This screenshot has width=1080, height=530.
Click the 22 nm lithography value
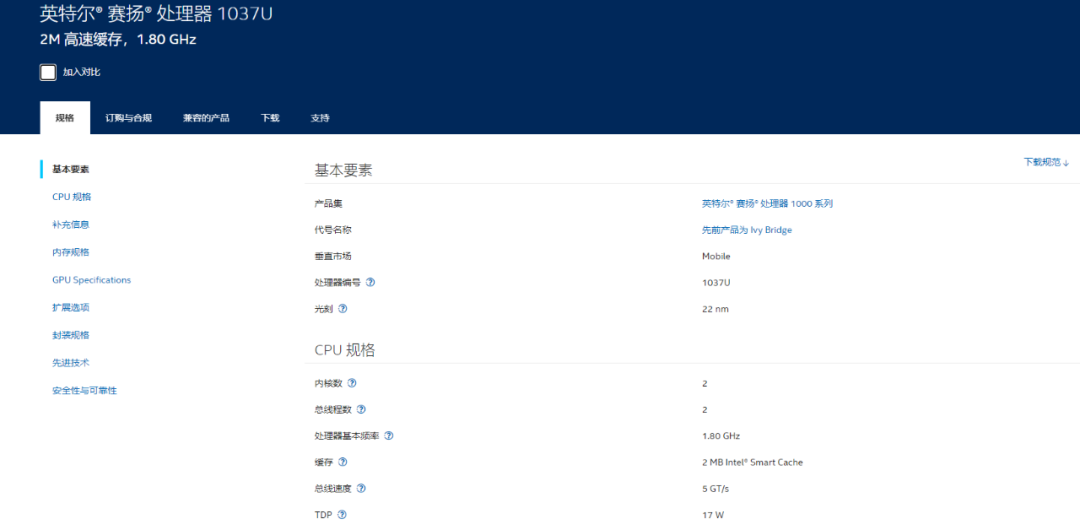715,309
